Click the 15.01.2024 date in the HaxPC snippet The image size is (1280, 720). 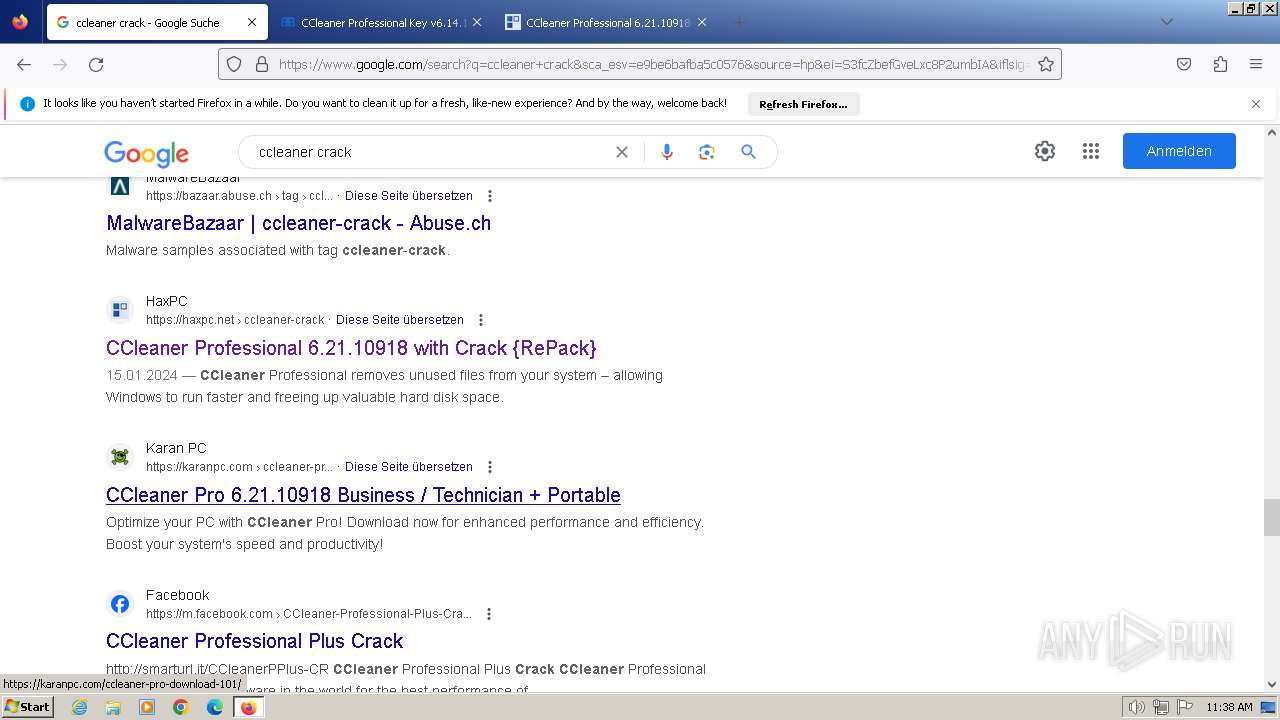pyautogui.click(x=142, y=375)
